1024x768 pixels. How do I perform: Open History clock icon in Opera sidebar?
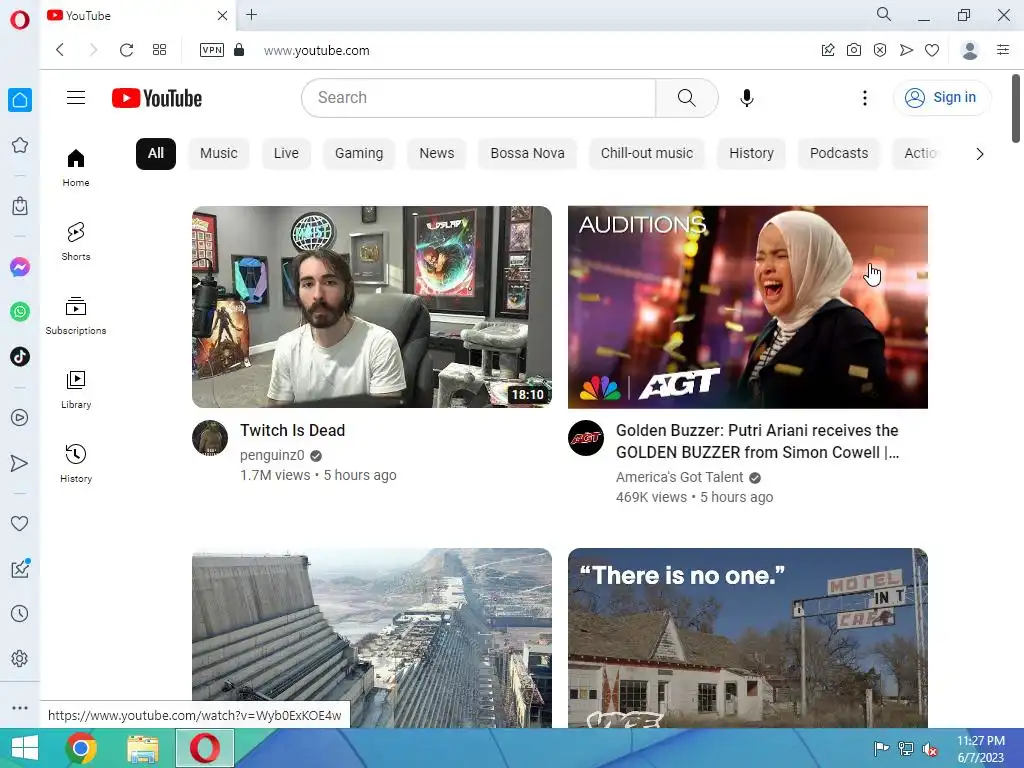click(x=20, y=613)
